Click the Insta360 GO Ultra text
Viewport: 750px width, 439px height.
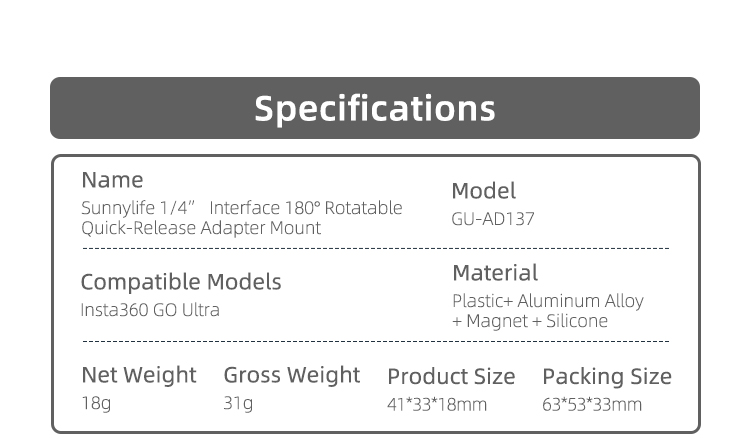pyautogui.click(x=150, y=310)
